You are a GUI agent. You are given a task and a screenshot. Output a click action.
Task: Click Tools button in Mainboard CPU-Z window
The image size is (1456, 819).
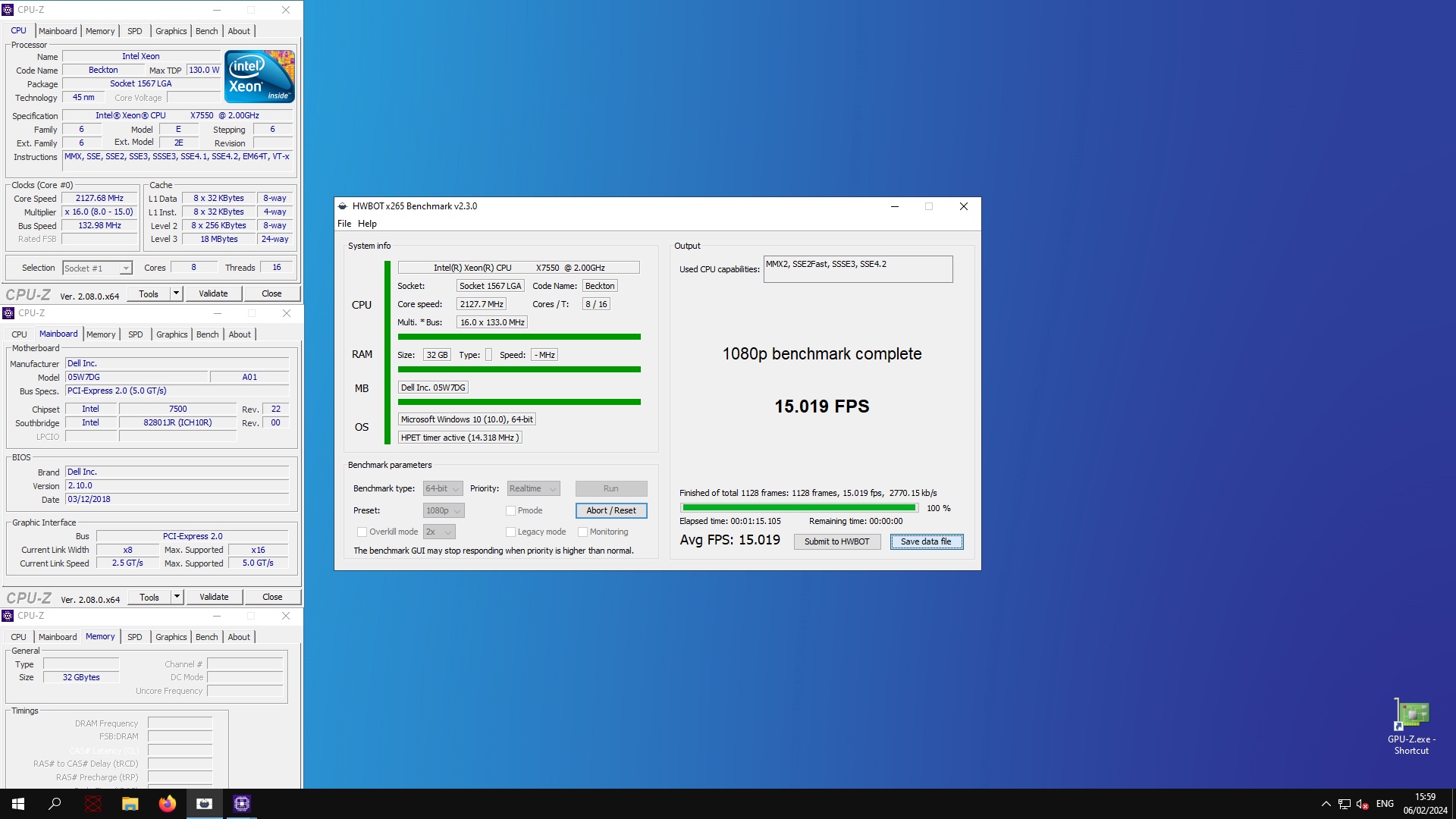tap(149, 597)
